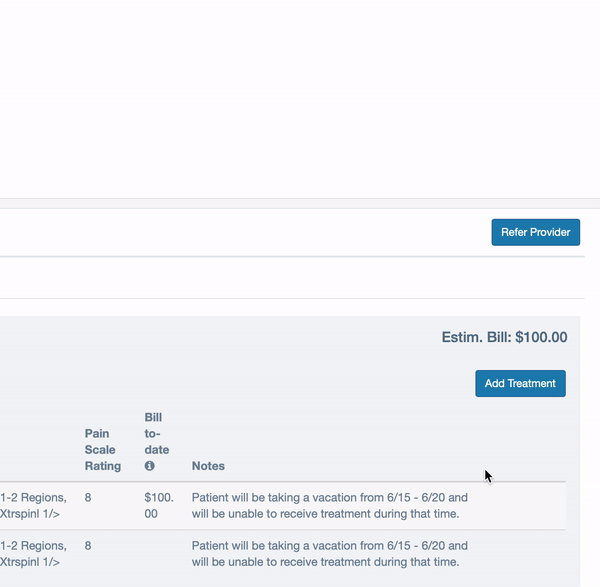Image resolution: width=600 pixels, height=587 pixels.
Task: Click the info icon under Bill to-date
Action: pyautogui.click(x=150, y=466)
